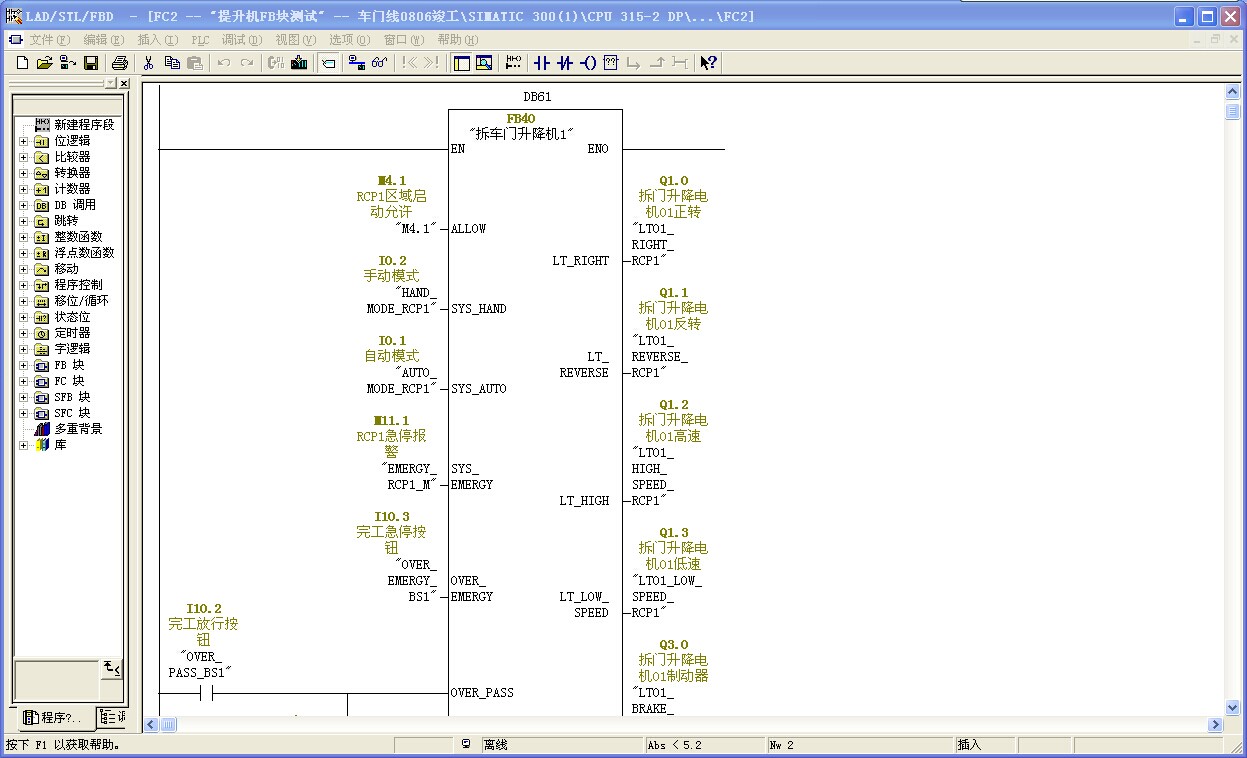
Task: Select the 移动 tree item
Action: (x=66, y=269)
